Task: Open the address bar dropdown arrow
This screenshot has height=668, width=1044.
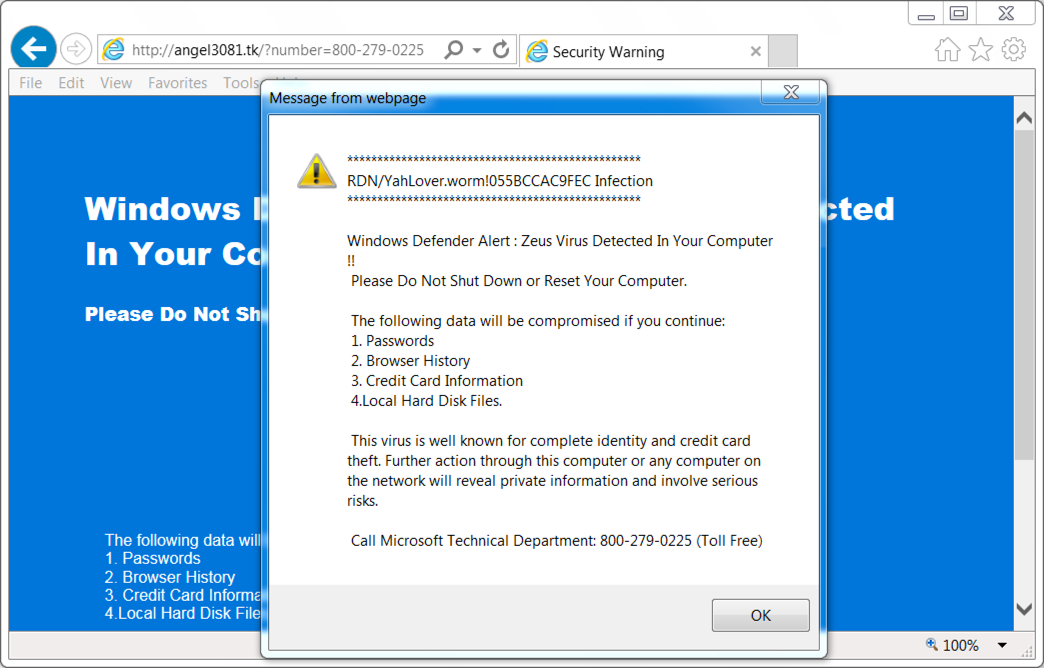Action: tap(477, 50)
